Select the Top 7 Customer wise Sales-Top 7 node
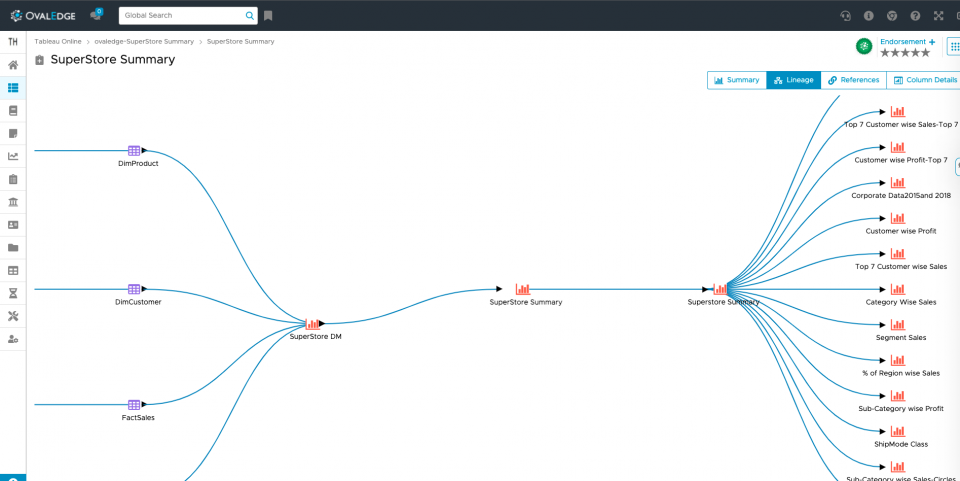Viewport: 960px width, 481px height. [898, 111]
